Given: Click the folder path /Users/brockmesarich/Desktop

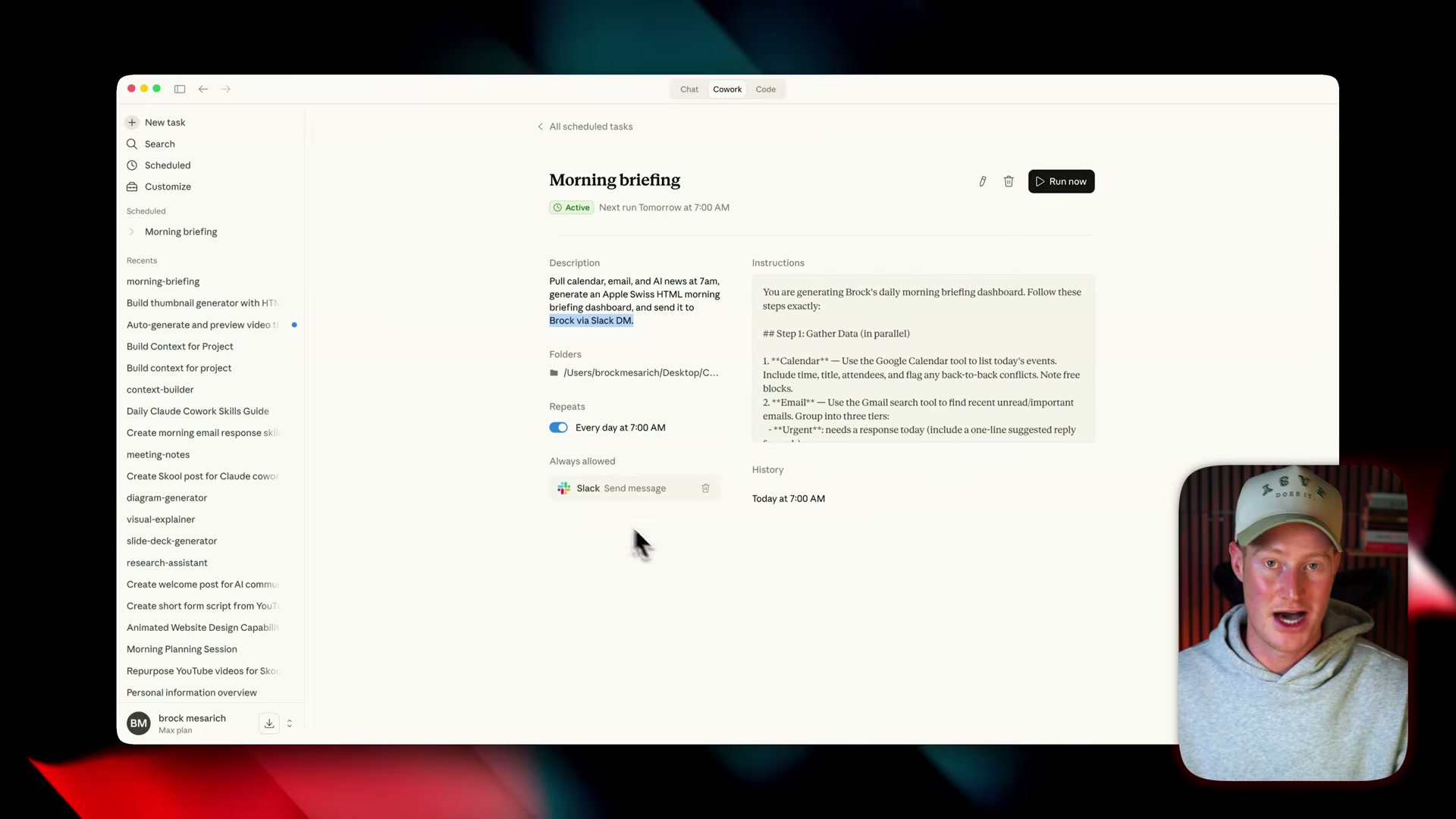Looking at the screenshot, I should coord(641,373).
